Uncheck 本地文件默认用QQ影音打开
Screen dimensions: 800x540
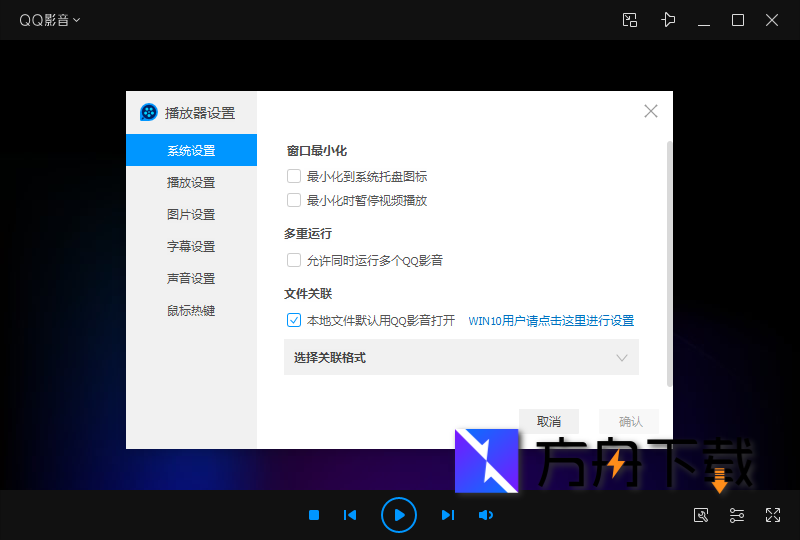[x=294, y=321]
